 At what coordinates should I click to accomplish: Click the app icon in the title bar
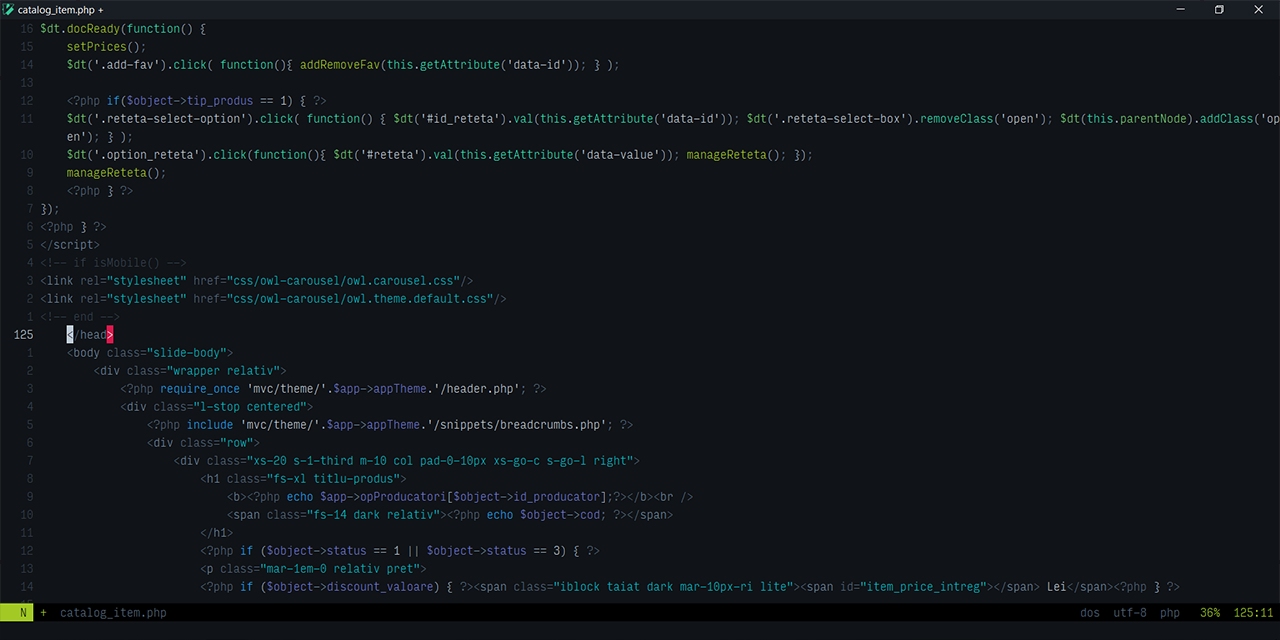pyautogui.click(x=9, y=9)
